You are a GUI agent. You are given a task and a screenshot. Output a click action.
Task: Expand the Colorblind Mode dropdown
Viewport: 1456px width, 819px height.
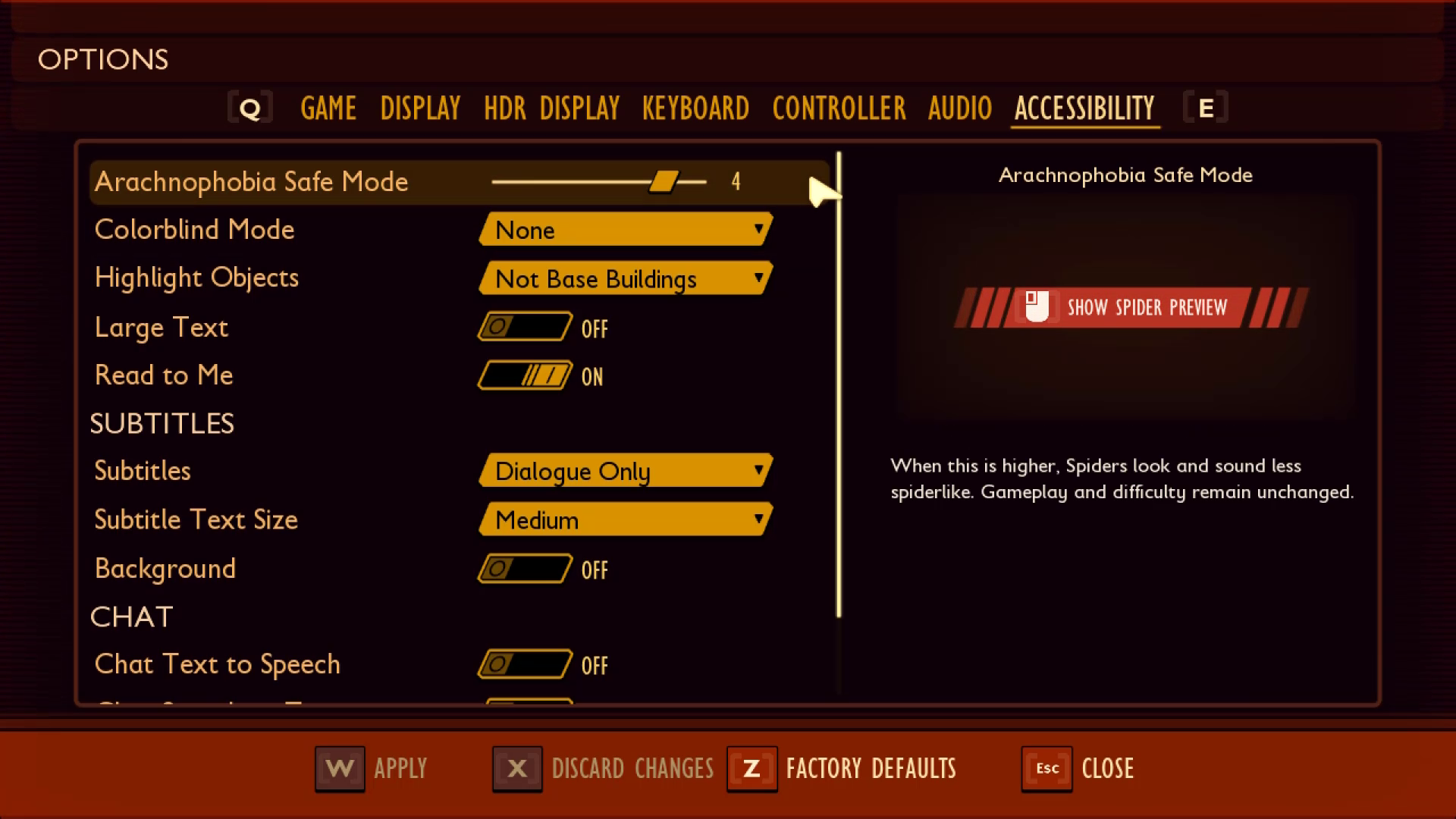(x=626, y=230)
